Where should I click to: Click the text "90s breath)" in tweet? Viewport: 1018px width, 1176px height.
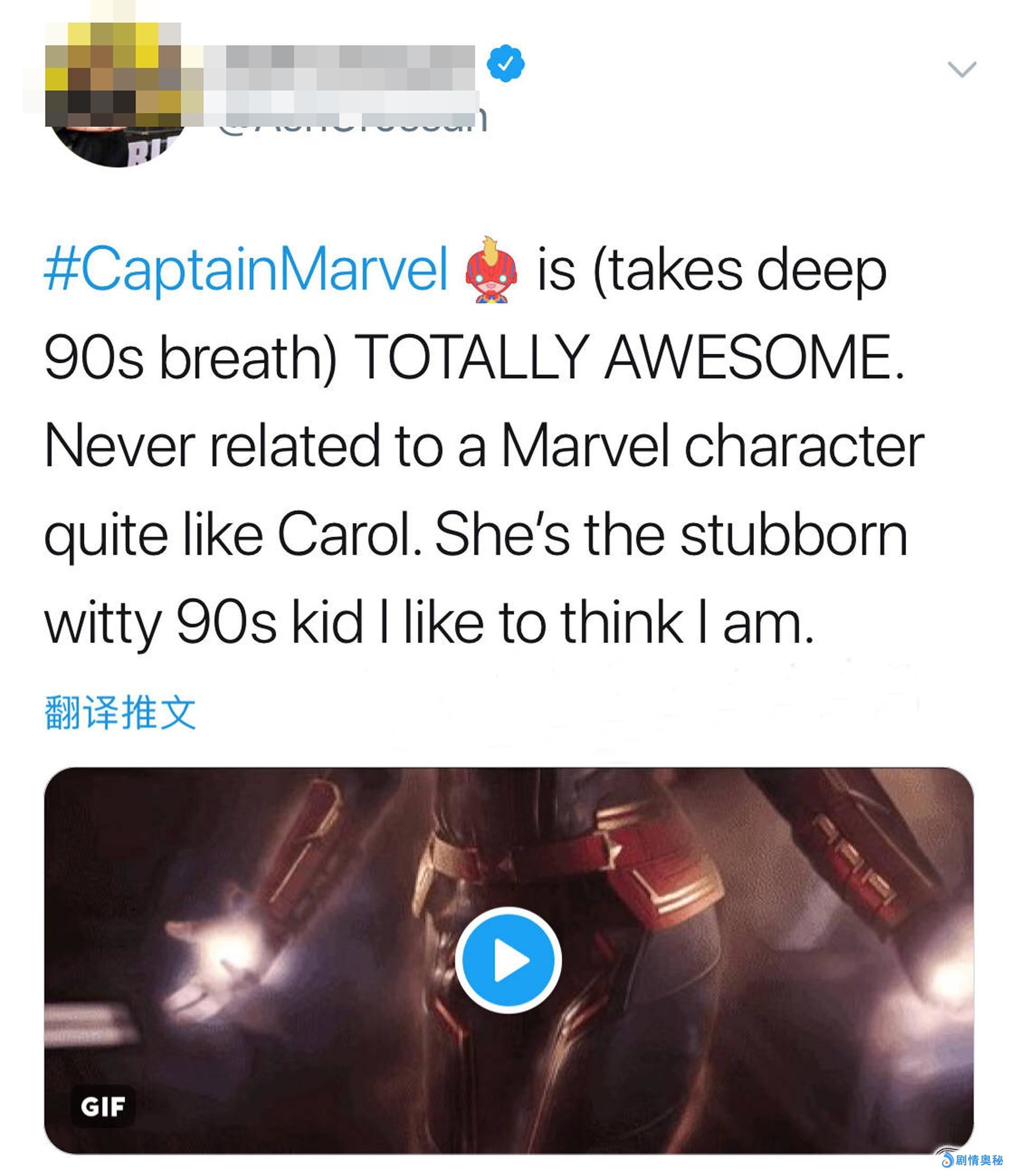190,357
